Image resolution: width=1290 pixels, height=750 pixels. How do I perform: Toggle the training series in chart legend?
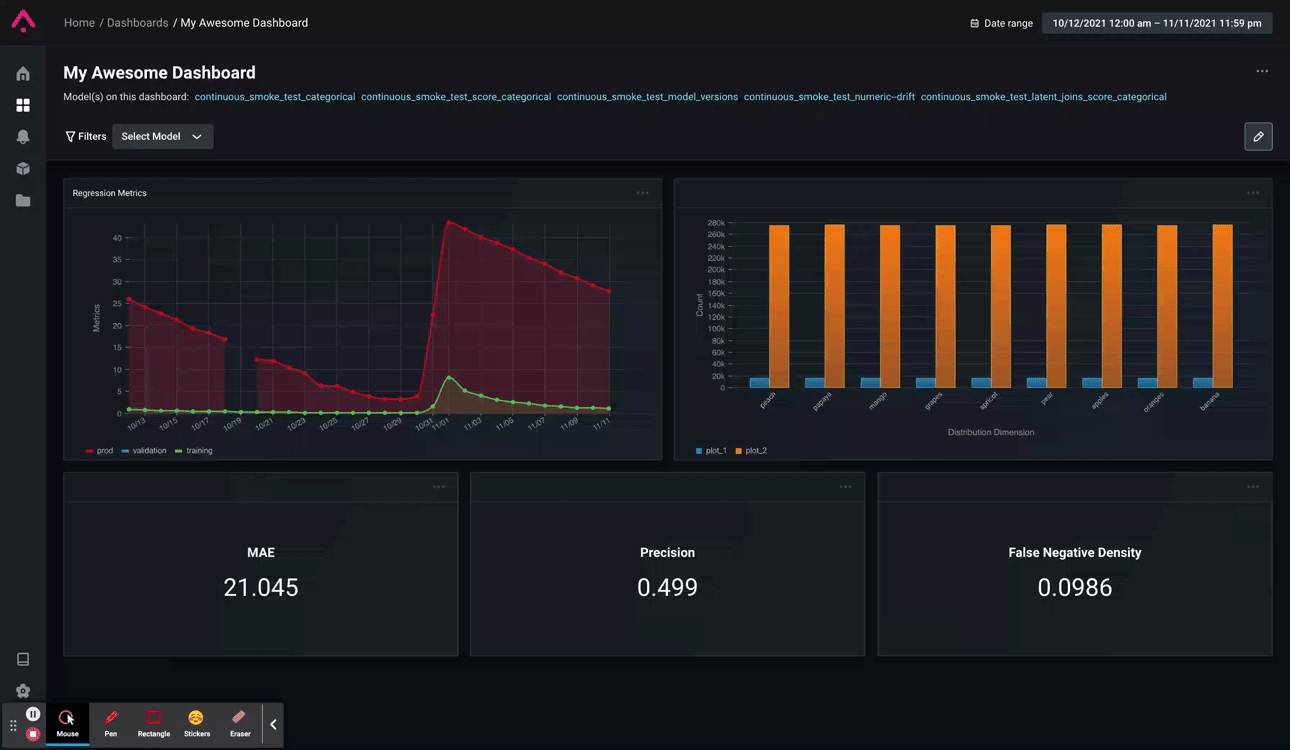click(194, 451)
